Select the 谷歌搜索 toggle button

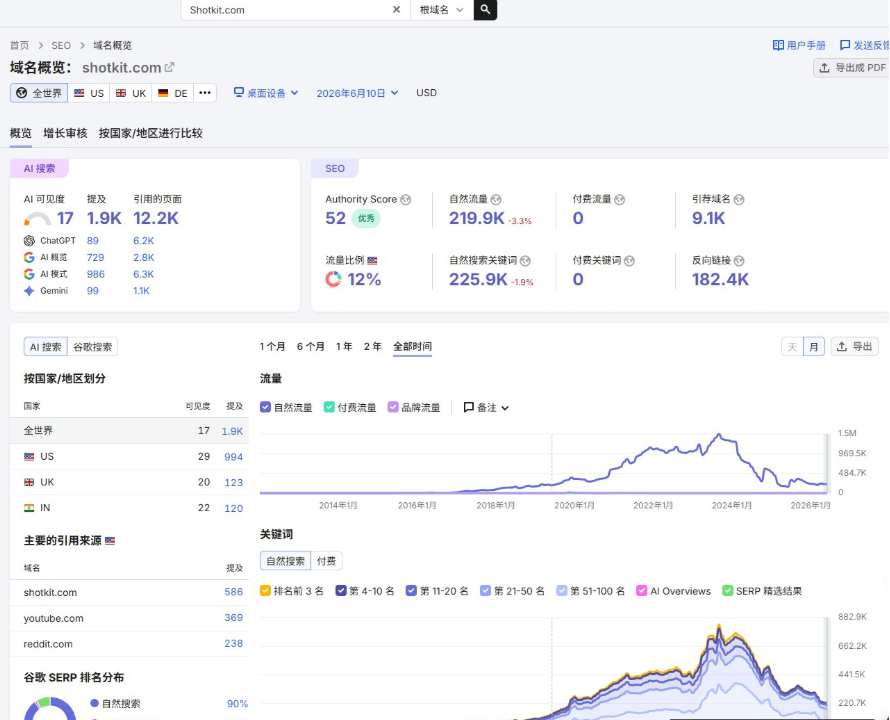[x=93, y=347]
